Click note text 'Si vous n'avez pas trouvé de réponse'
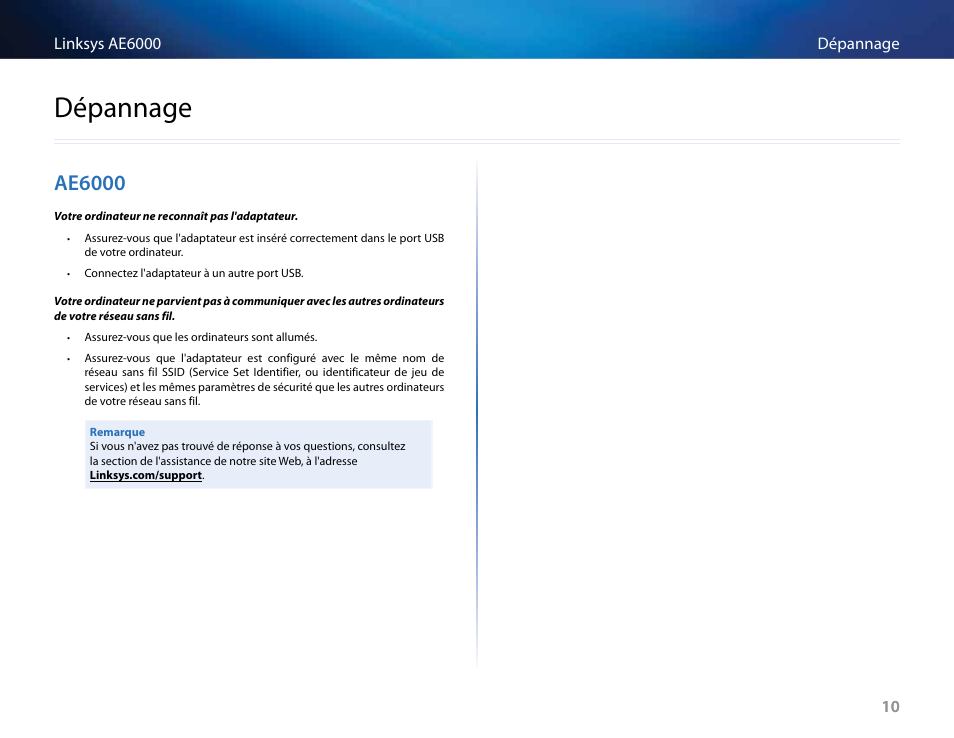Screen dimensions: 954x738 248,453
